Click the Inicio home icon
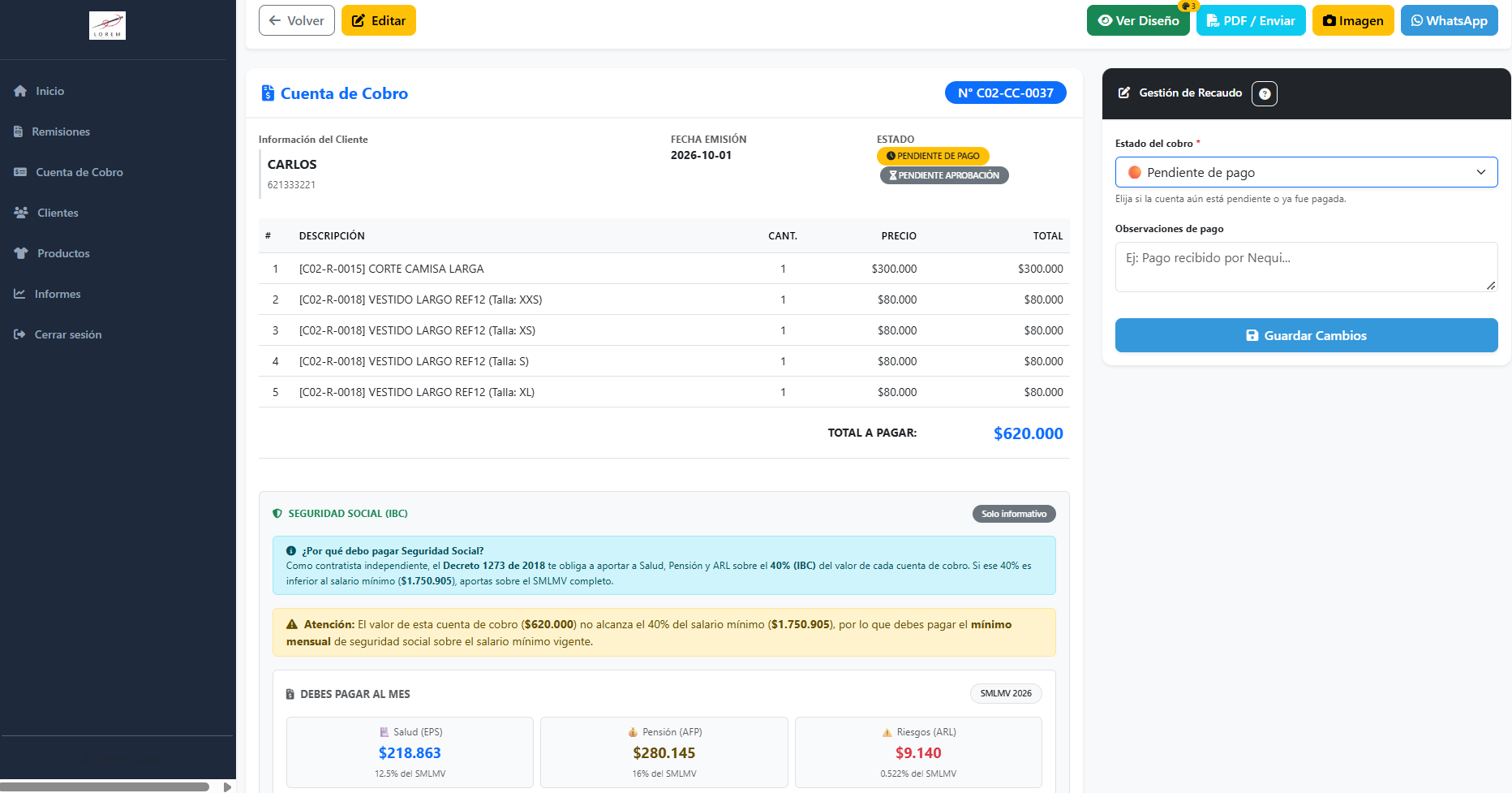This screenshot has width=1512, height=793. [x=20, y=91]
